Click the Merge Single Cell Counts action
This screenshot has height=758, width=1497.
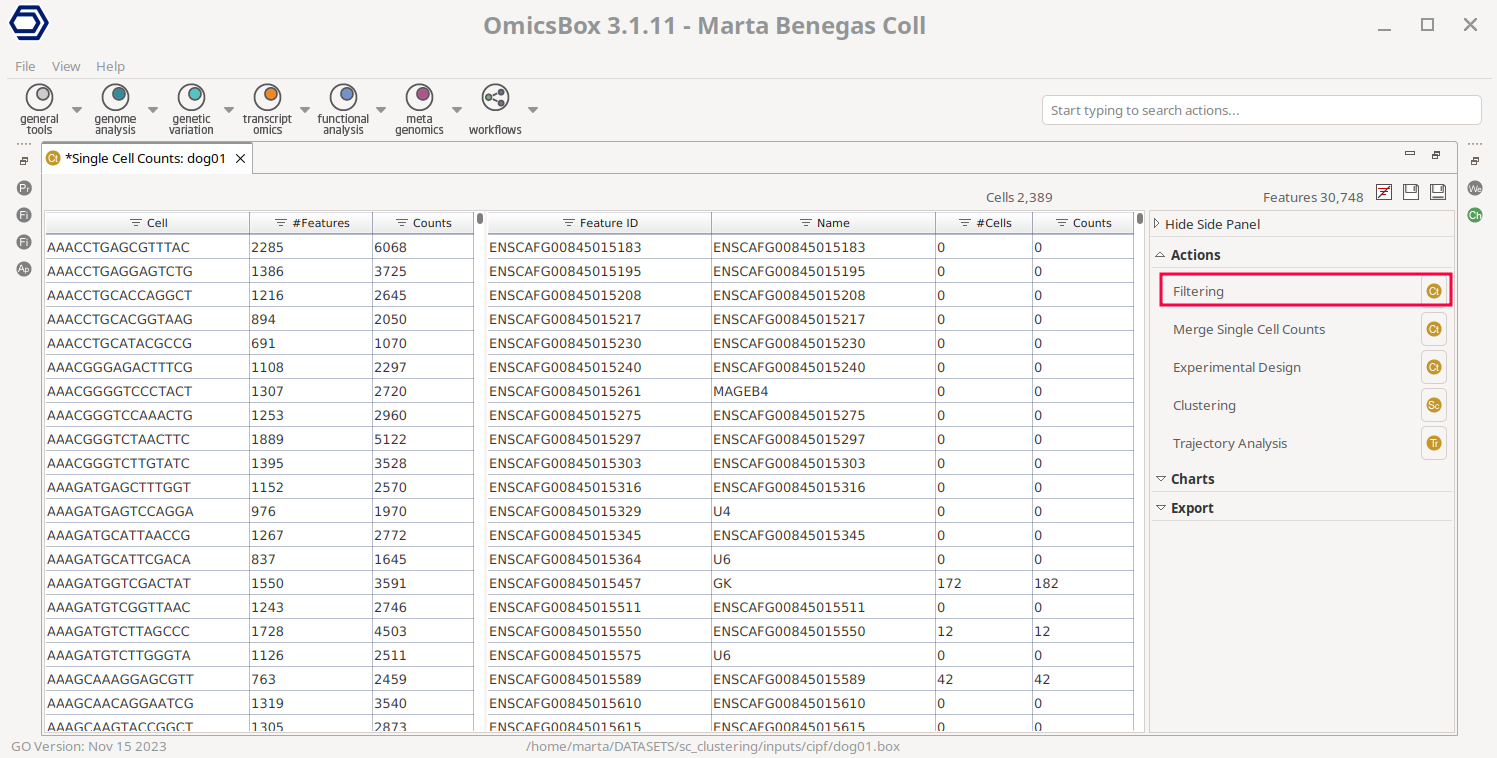click(x=1248, y=329)
